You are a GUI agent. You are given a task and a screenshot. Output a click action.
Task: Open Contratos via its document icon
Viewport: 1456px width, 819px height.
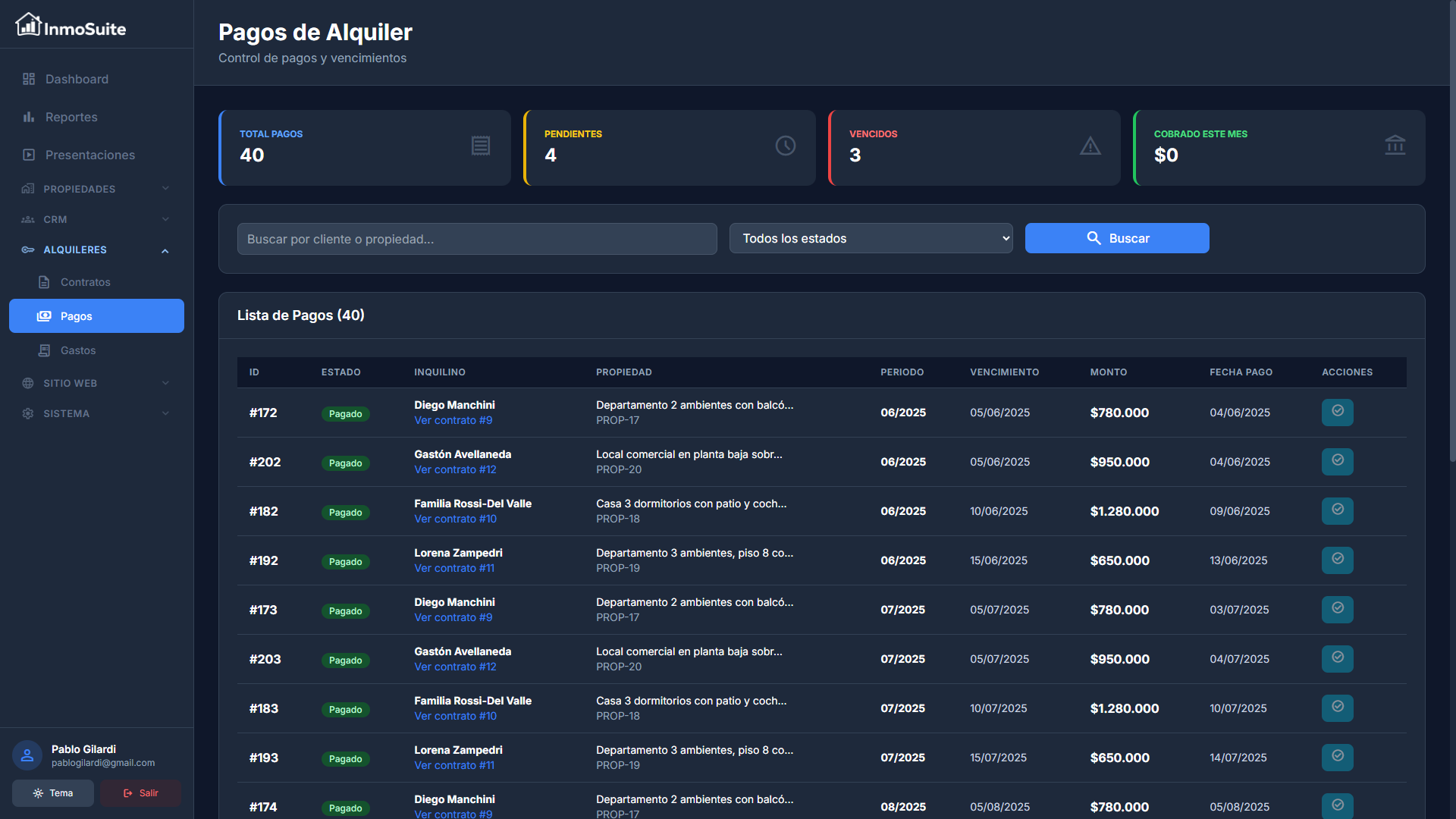pyautogui.click(x=44, y=281)
